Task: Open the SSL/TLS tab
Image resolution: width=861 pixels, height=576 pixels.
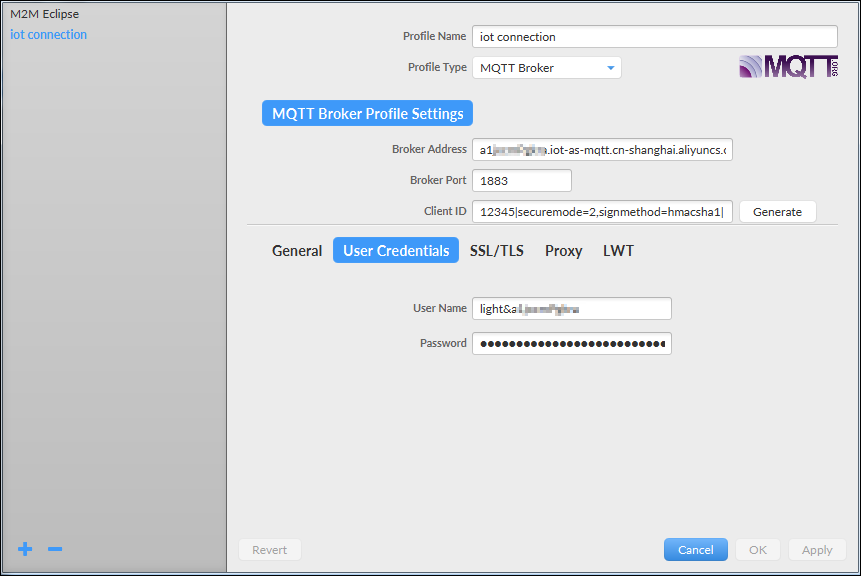Action: click(496, 251)
